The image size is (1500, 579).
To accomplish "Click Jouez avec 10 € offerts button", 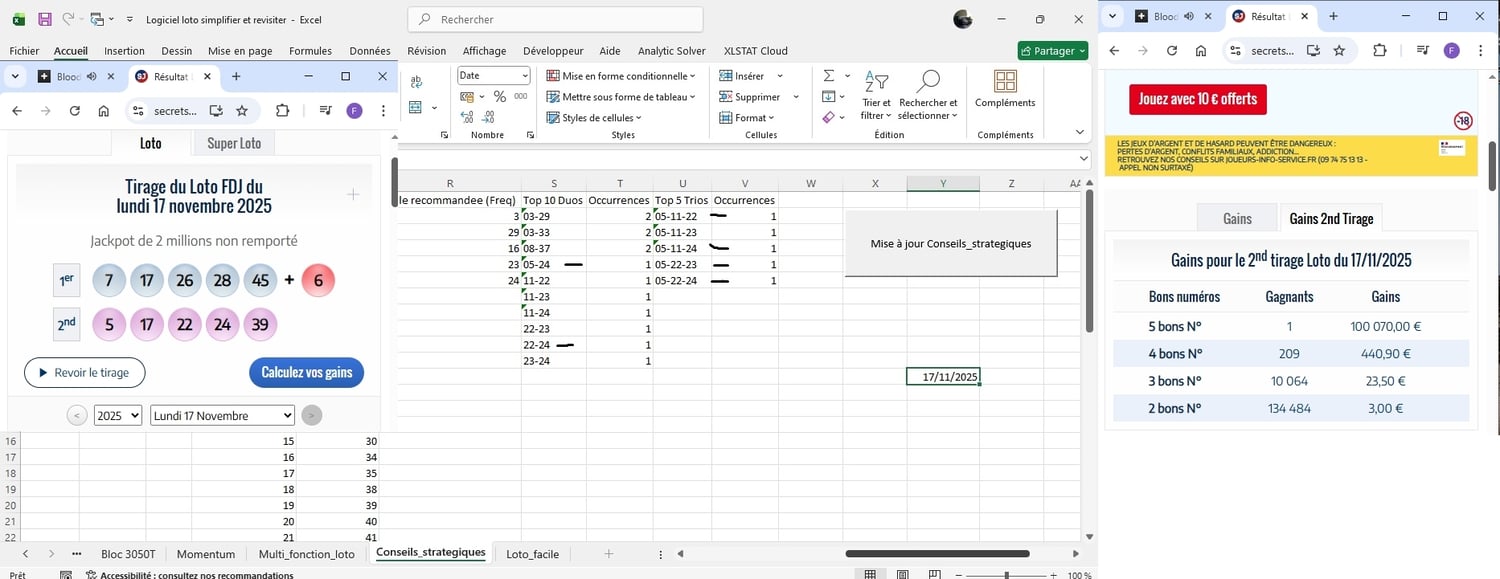I will [x=1198, y=98].
